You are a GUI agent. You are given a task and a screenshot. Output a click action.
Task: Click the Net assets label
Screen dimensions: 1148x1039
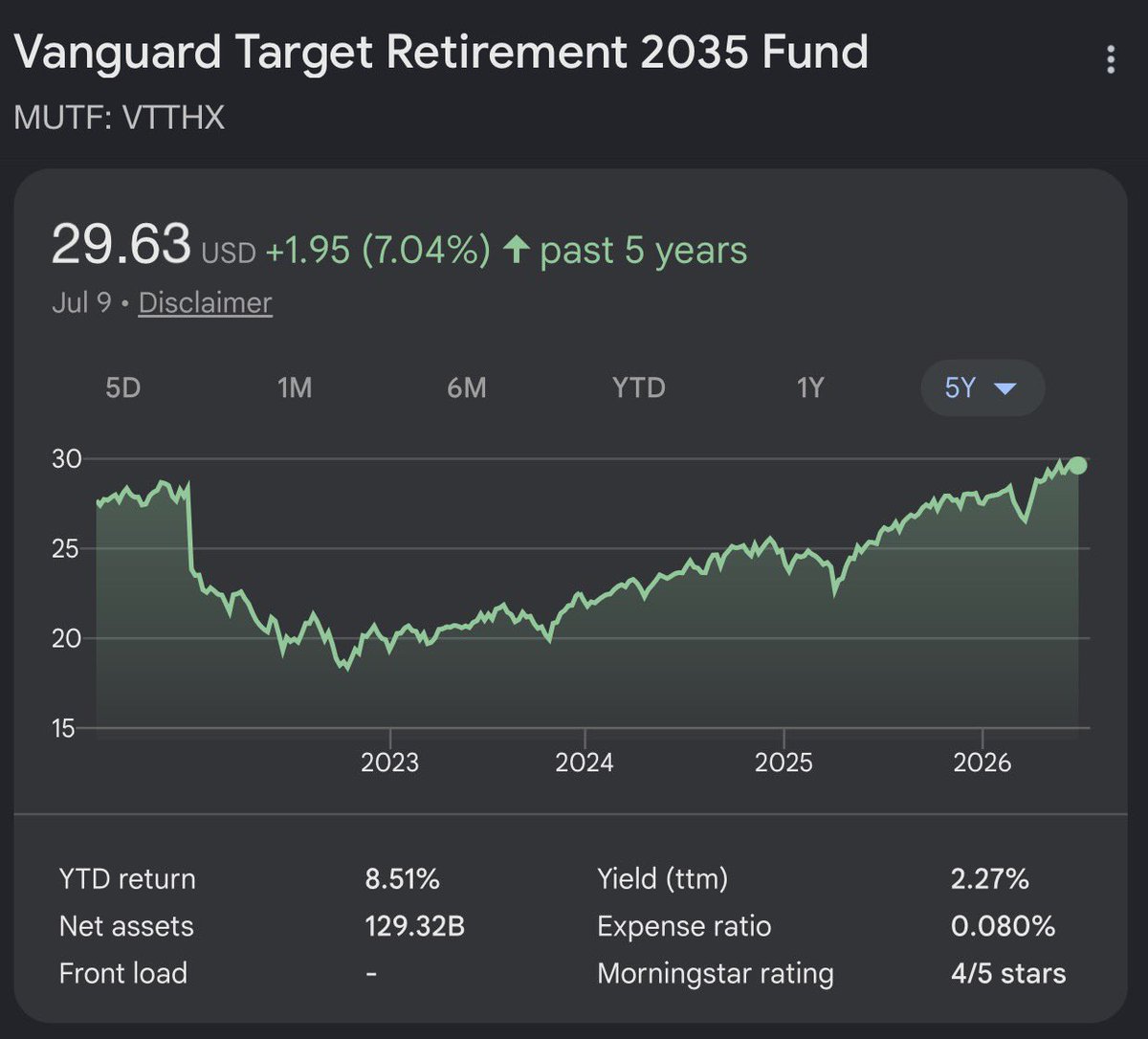point(126,926)
